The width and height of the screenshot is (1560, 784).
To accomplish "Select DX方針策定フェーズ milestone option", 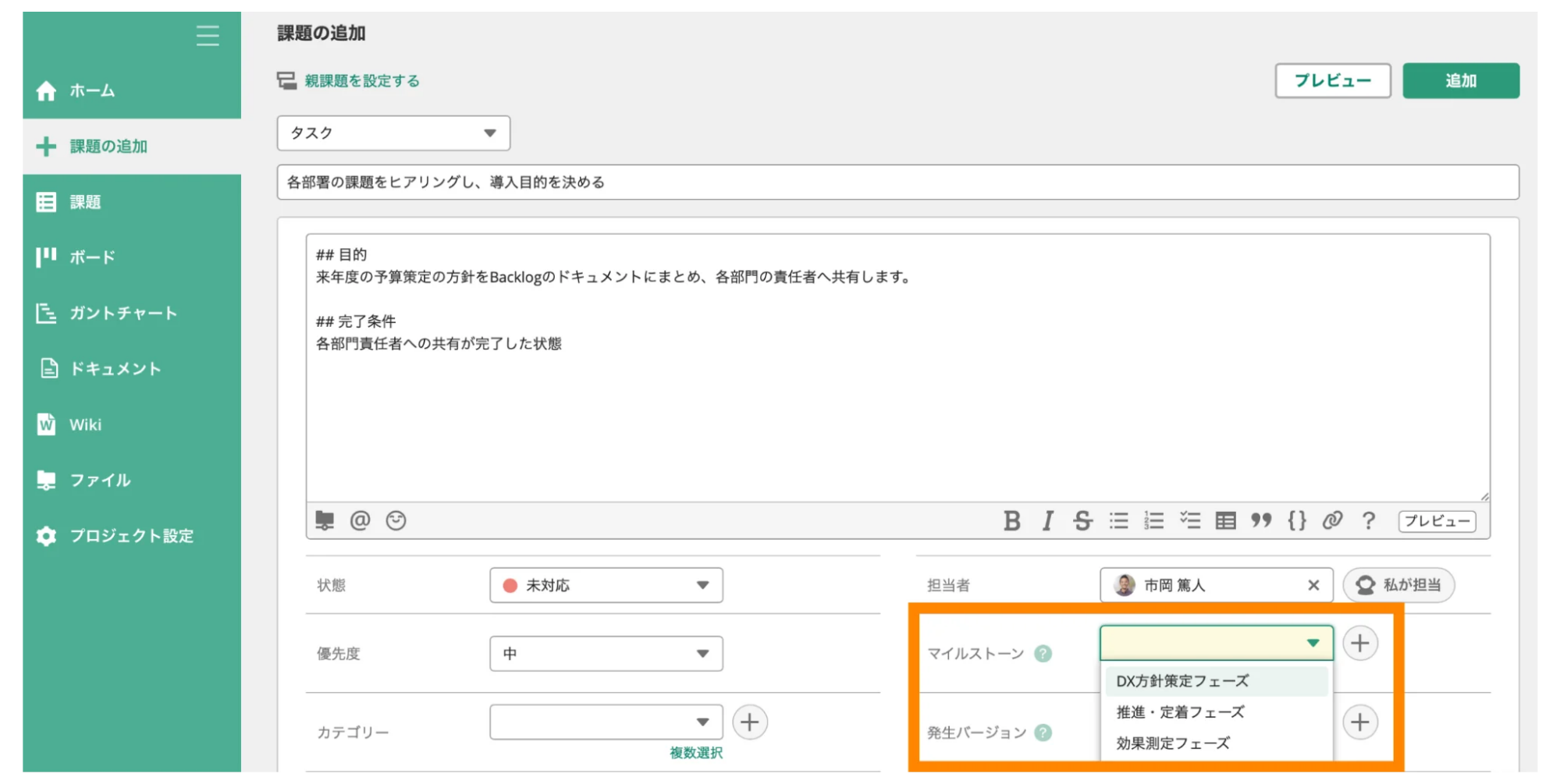I will (1216, 681).
